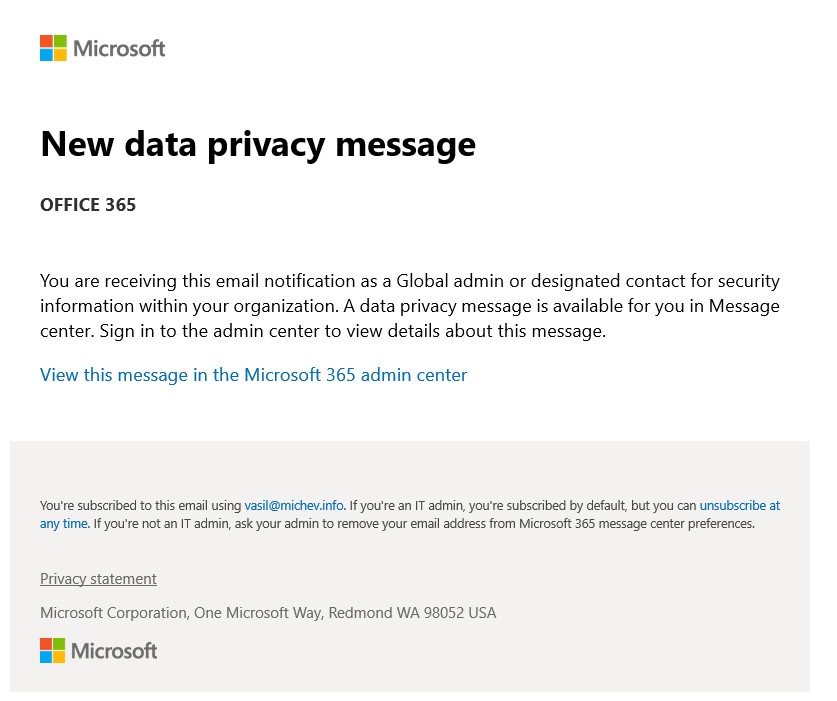Click the yellow square in the footer Microsoft logo
The width and height of the screenshot is (837, 701).
pyautogui.click(x=59, y=657)
